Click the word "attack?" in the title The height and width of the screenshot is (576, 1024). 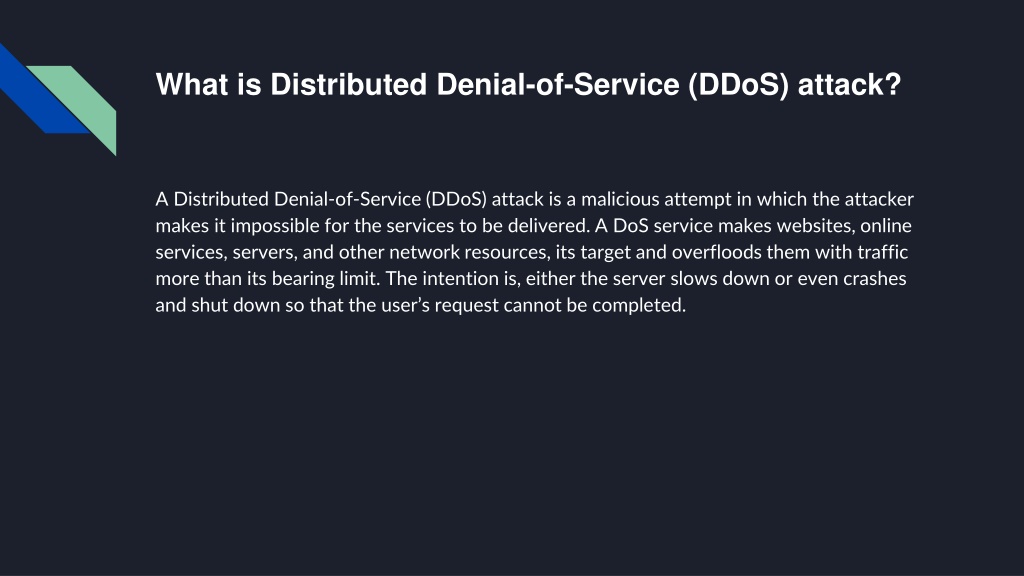(x=850, y=86)
